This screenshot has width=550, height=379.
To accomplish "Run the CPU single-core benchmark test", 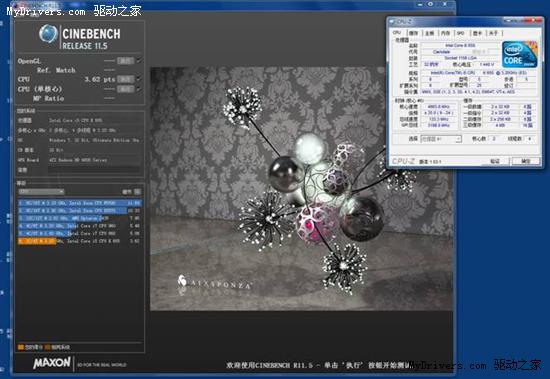I will (125, 89).
